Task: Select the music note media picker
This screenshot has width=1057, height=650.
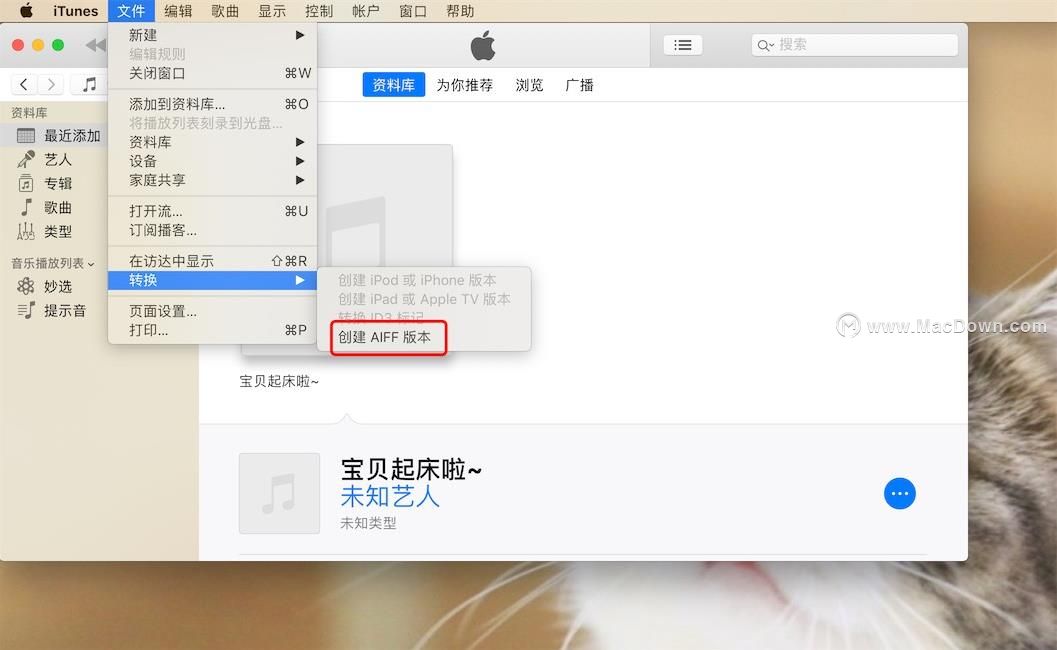Action: click(89, 84)
